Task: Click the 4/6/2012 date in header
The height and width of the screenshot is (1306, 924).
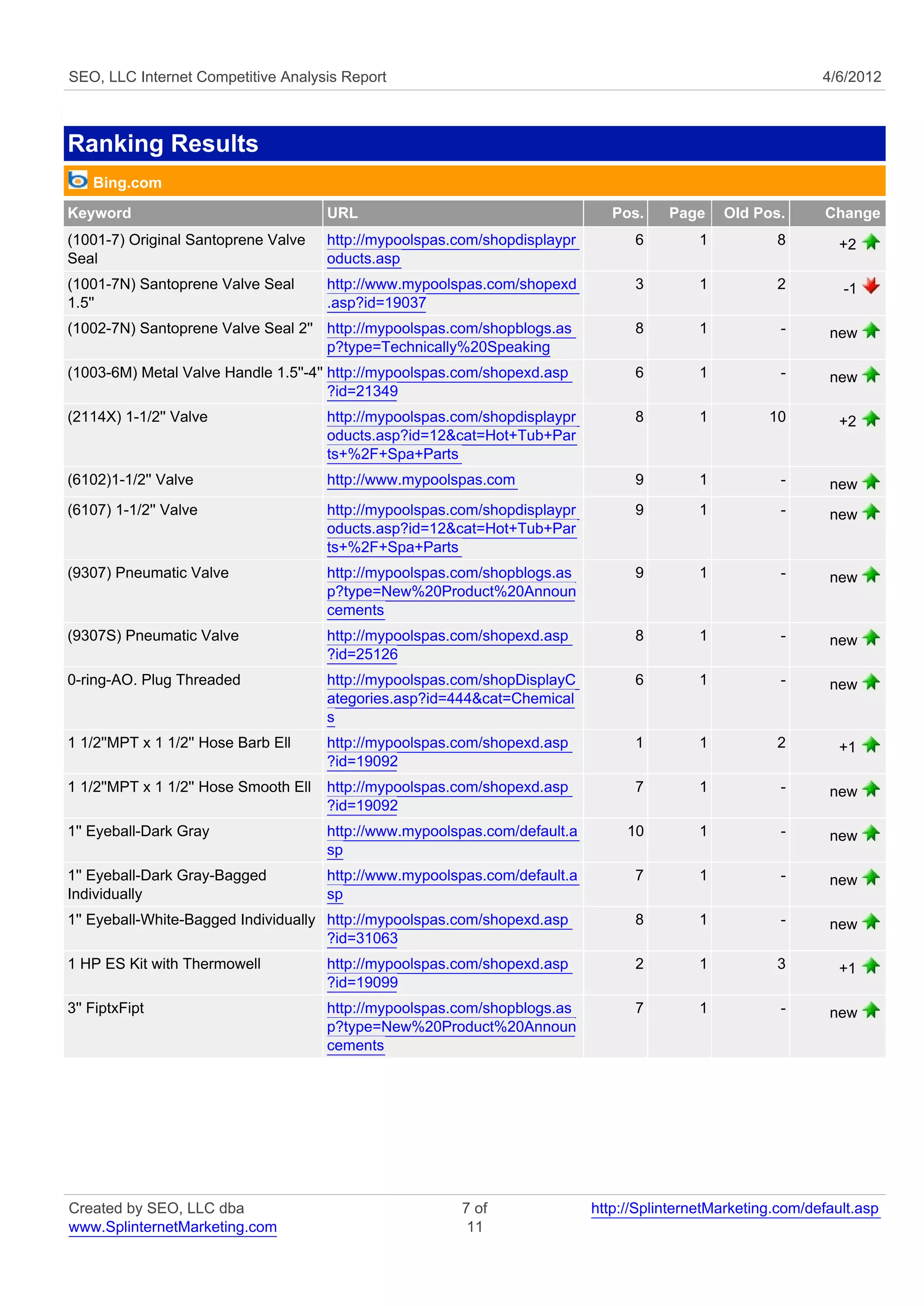Action: click(x=852, y=77)
